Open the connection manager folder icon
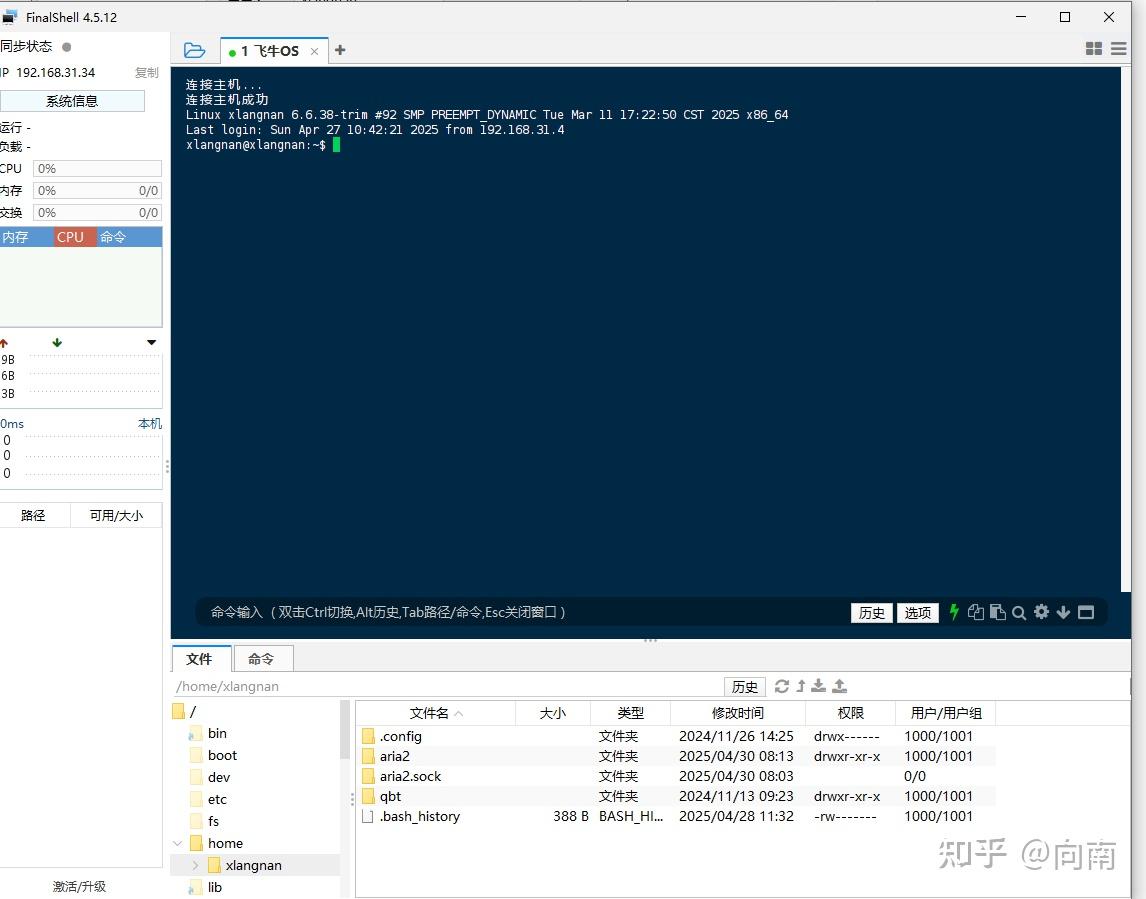 194,49
